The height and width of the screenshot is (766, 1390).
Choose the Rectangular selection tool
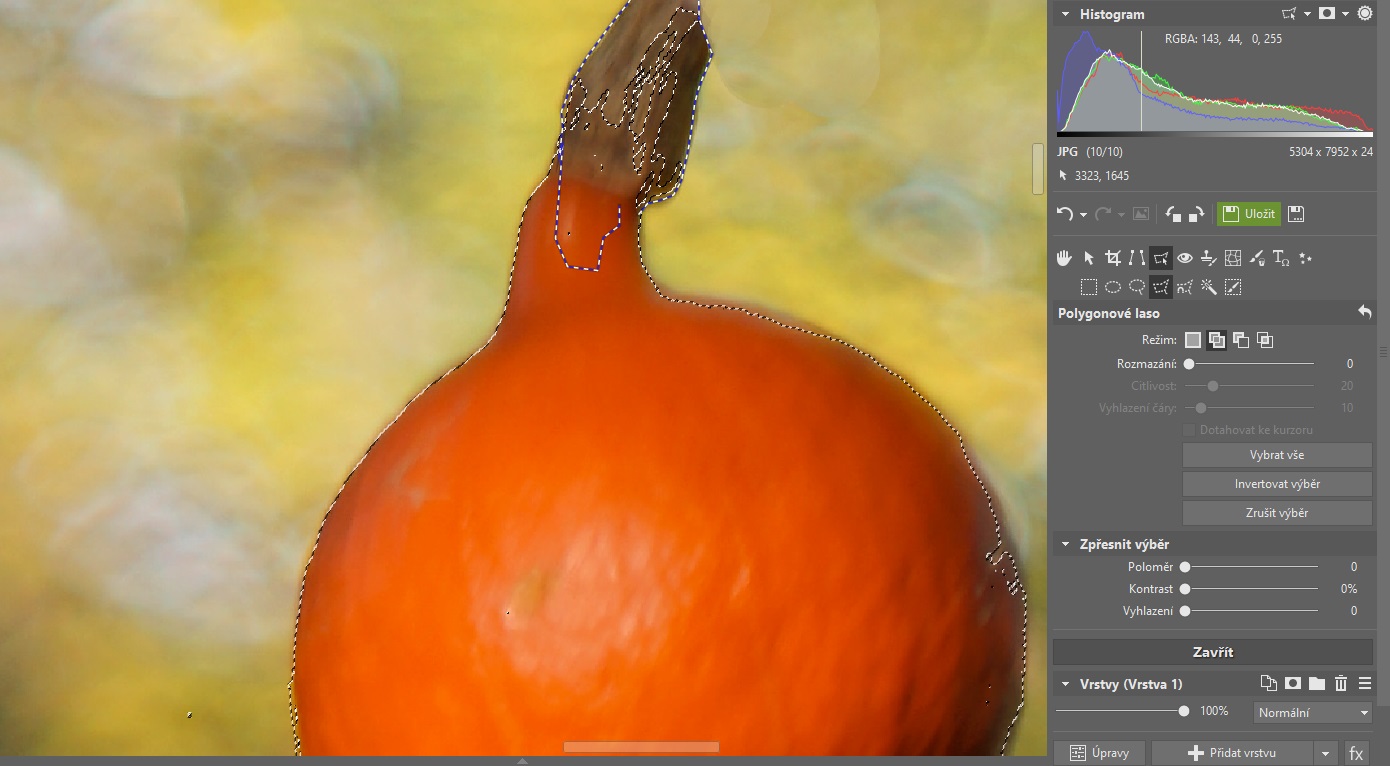pyautogui.click(x=1088, y=287)
